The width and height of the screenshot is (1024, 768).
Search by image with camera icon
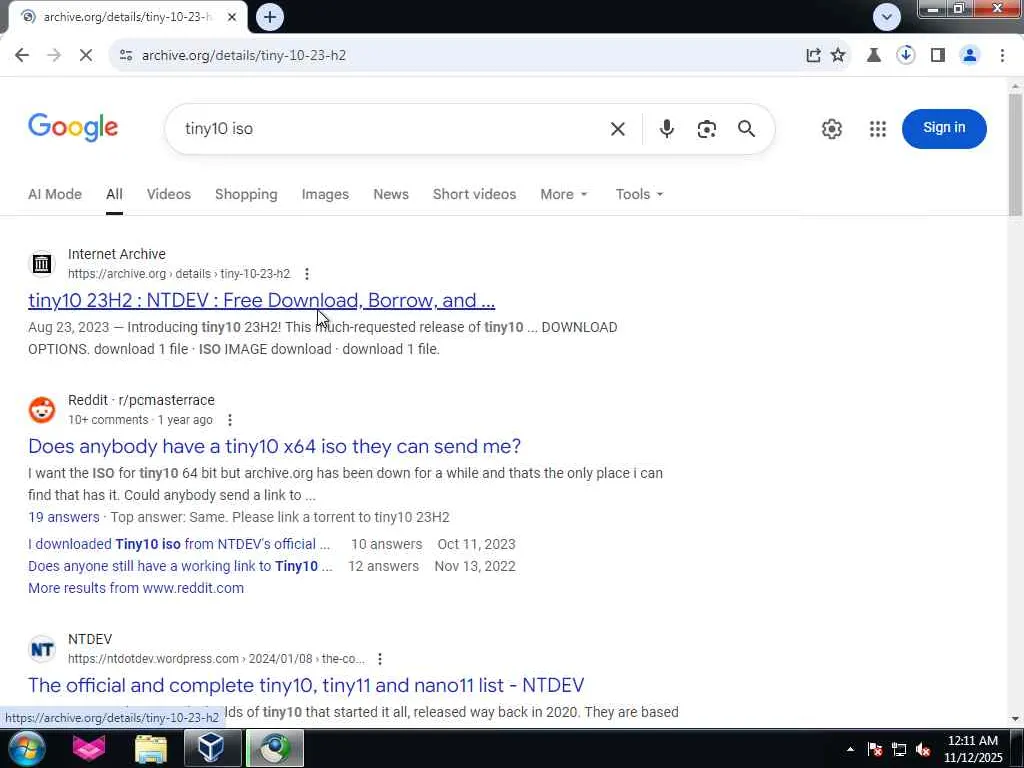[x=706, y=129]
